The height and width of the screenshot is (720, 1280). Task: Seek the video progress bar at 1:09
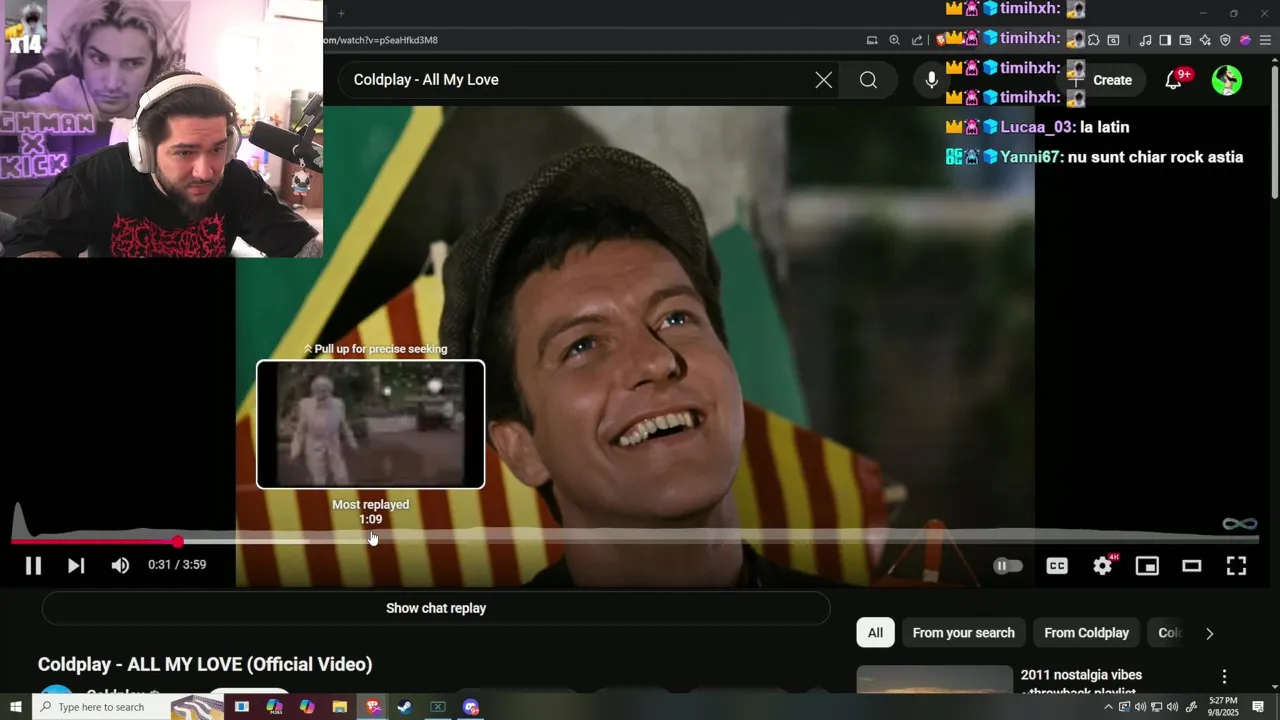click(x=371, y=541)
